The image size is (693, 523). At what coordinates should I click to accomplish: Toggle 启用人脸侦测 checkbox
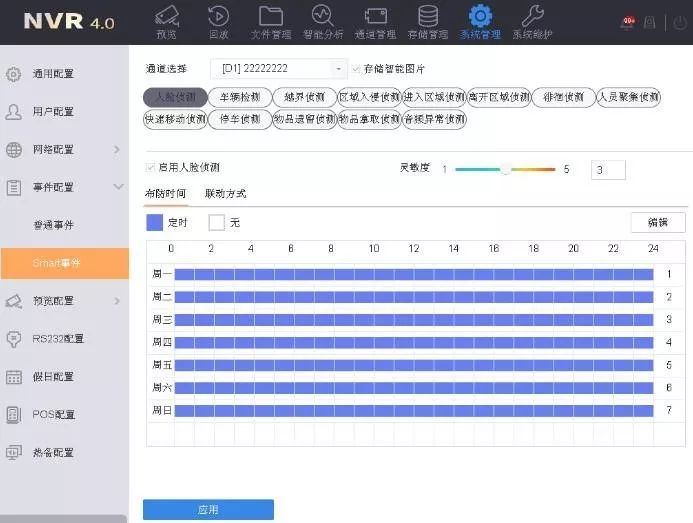click(150, 167)
